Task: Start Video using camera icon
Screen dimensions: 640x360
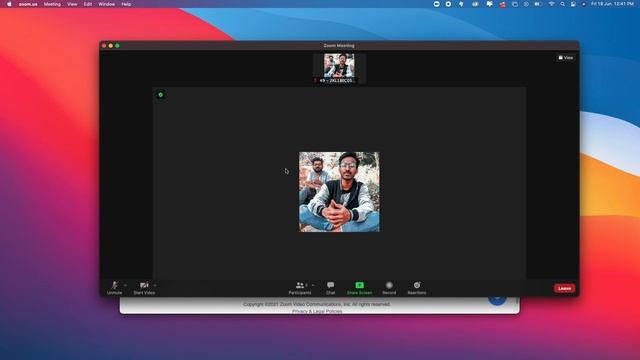Action: (144, 287)
